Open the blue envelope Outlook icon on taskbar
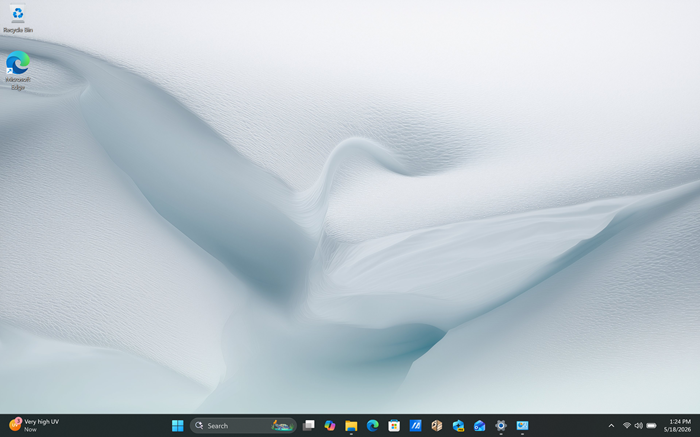700x437 pixels. pos(479,425)
